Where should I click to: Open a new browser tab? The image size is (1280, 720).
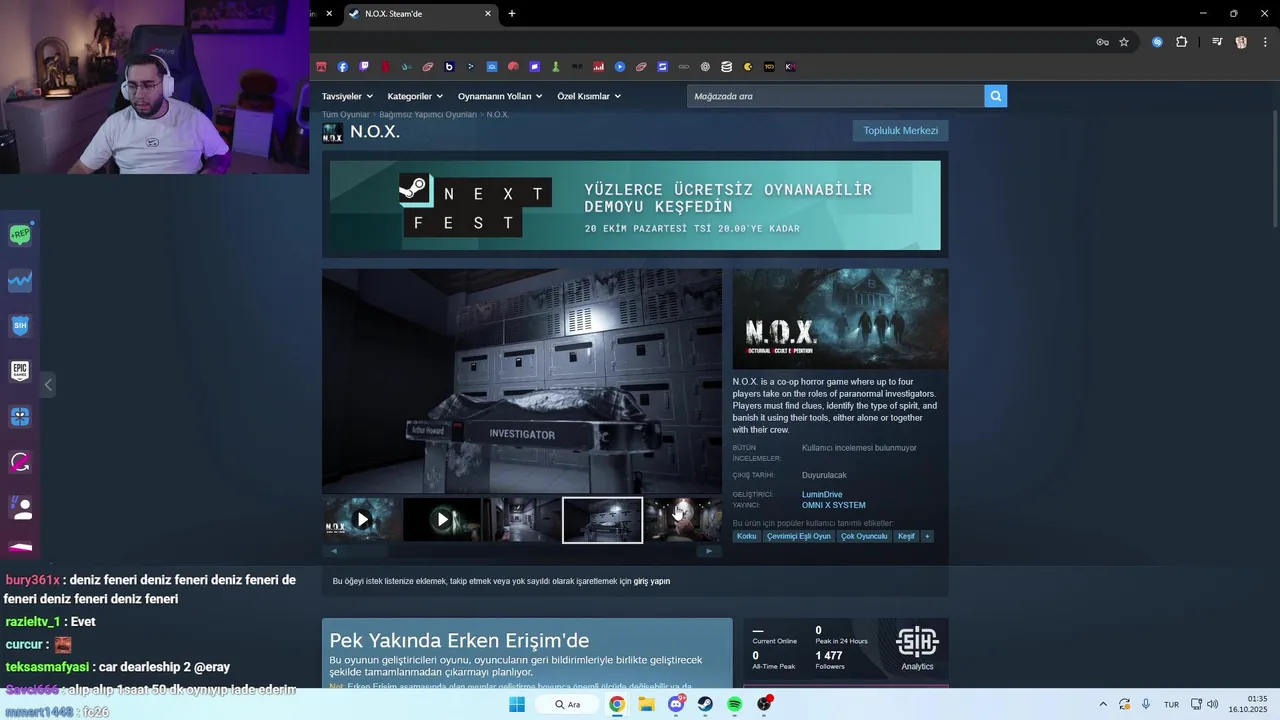512,14
